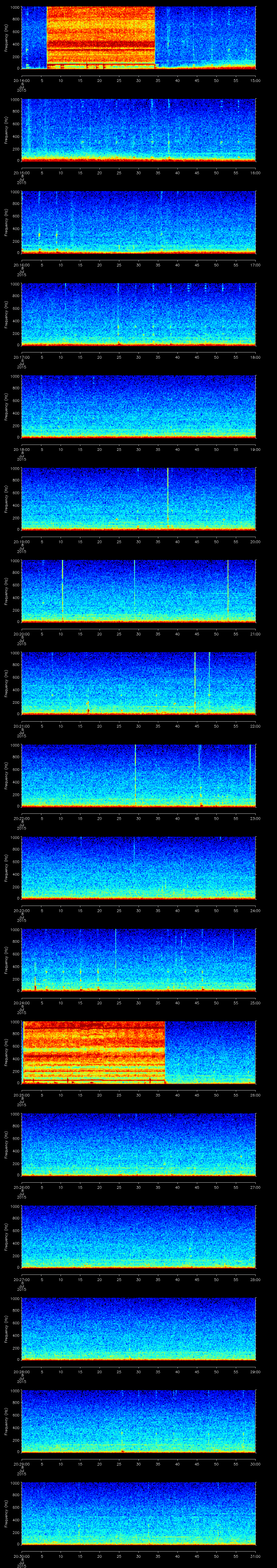Click the bright spike near 44s in 20:21 spectrogram
This screenshot has height=1568, width=277.
click(x=195, y=683)
